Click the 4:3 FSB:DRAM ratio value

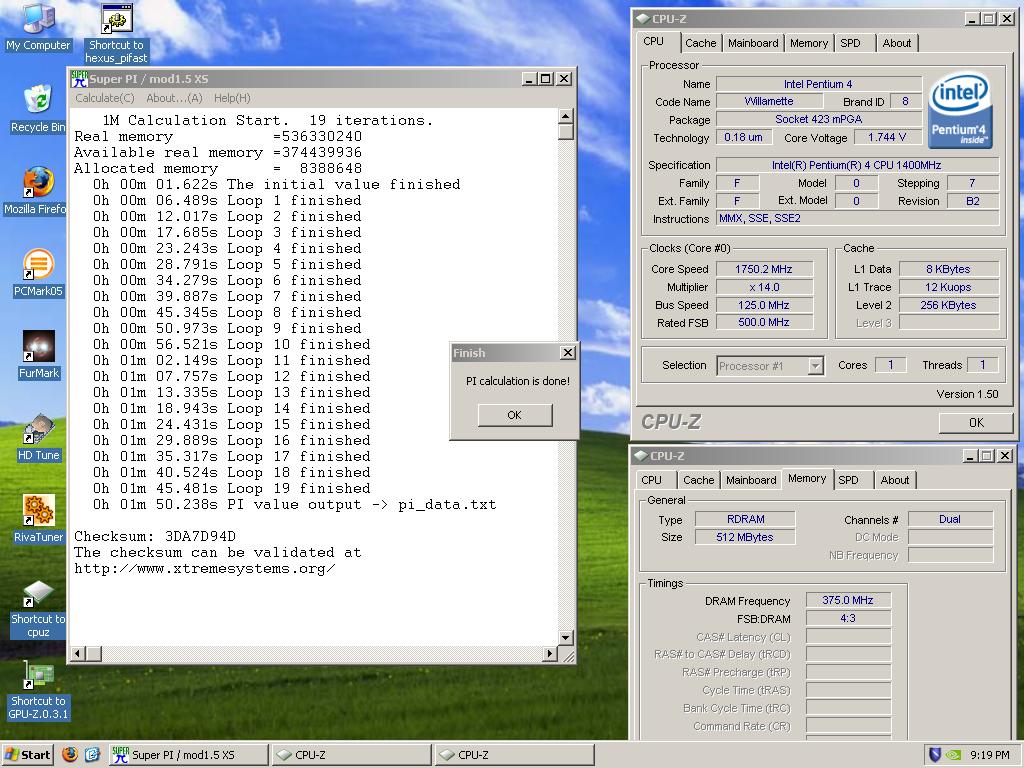[x=848, y=618]
